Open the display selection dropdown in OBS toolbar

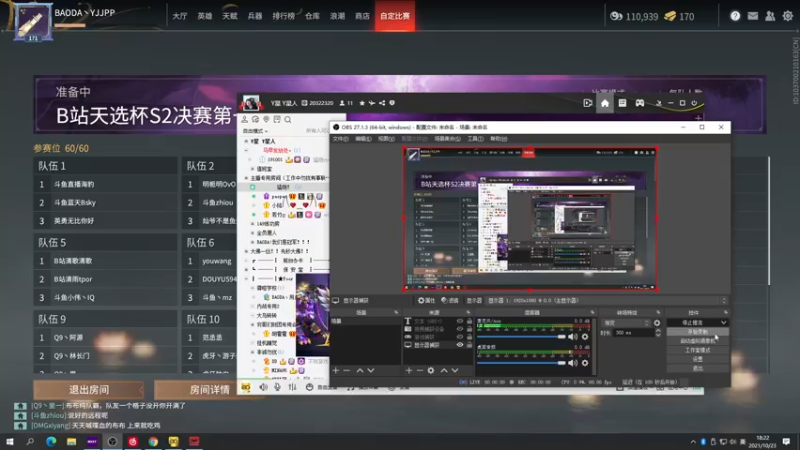607,301
